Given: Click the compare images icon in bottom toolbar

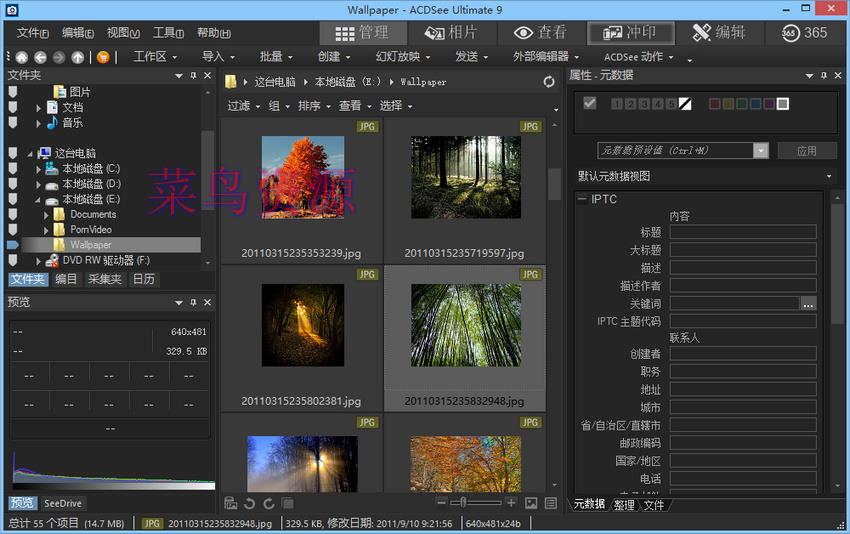Looking at the screenshot, I should pyautogui.click(x=288, y=504).
